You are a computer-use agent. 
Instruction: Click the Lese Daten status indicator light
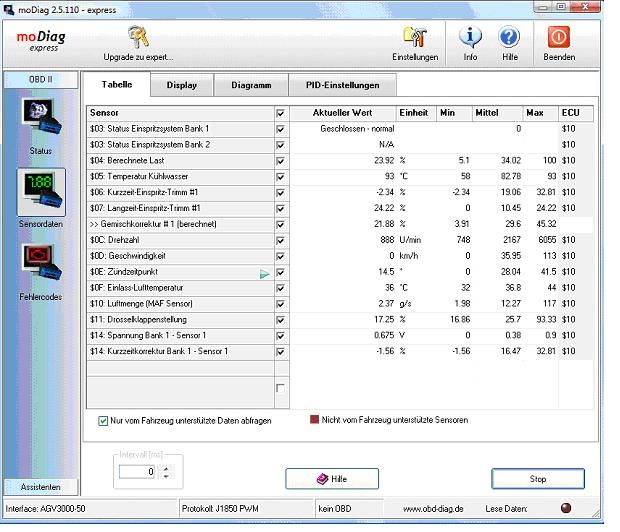click(x=566, y=508)
